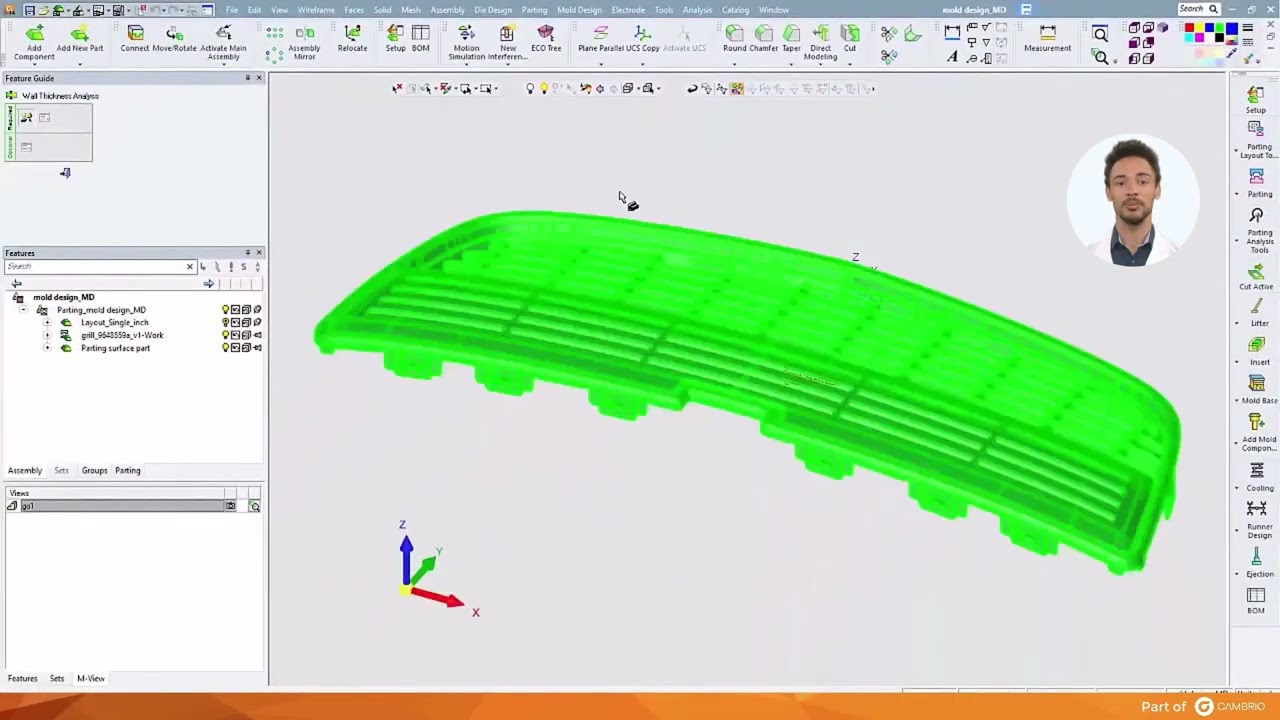Select the Add New Part tool

click(80, 39)
